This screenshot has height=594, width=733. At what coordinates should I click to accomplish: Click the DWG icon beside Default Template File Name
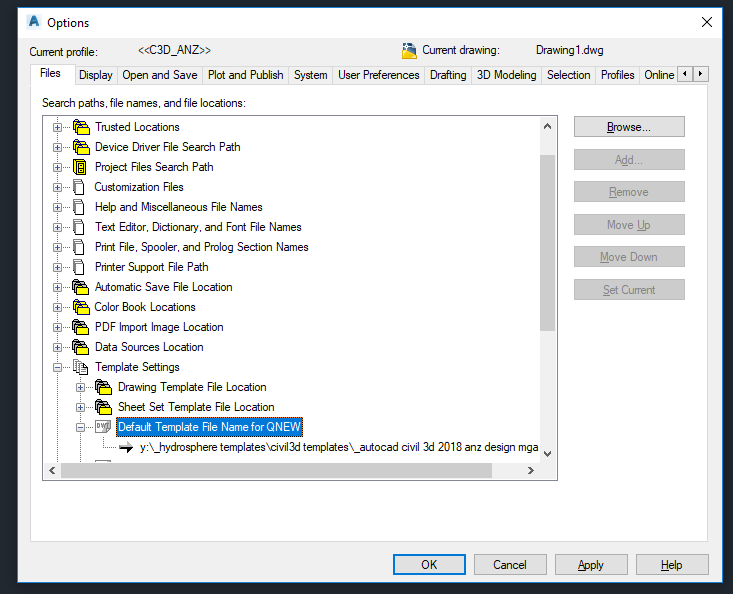103,427
